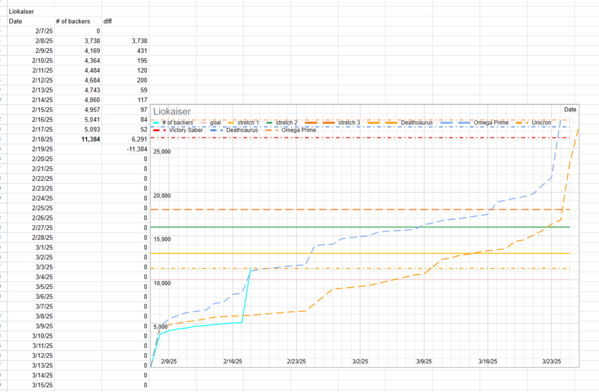
Task: Select the backers value 5,041
Action: point(92,120)
